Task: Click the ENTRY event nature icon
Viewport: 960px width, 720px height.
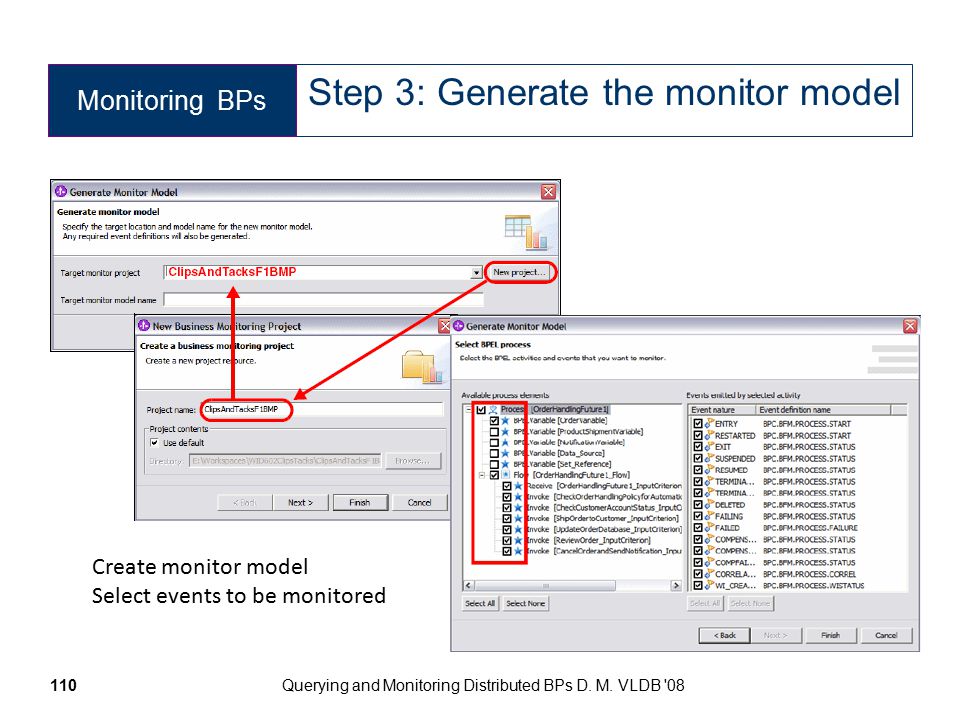Action: tap(710, 424)
